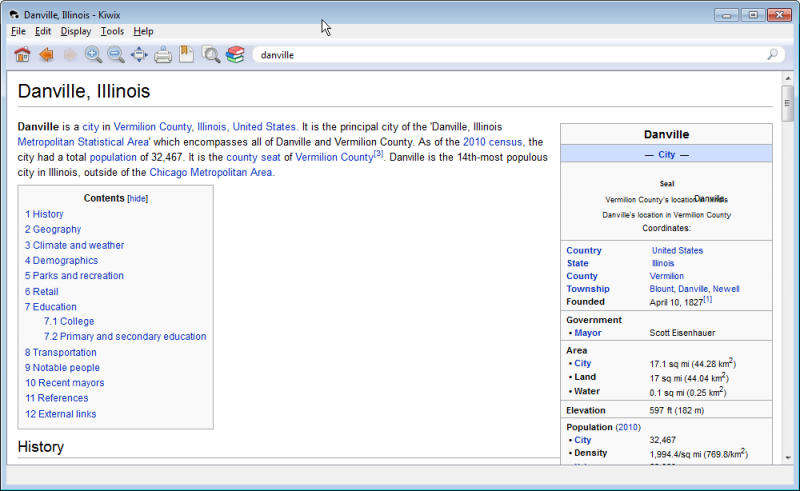Zoom in with the magnifier plus icon
The width and height of the screenshot is (800, 491).
pos(93,55)
